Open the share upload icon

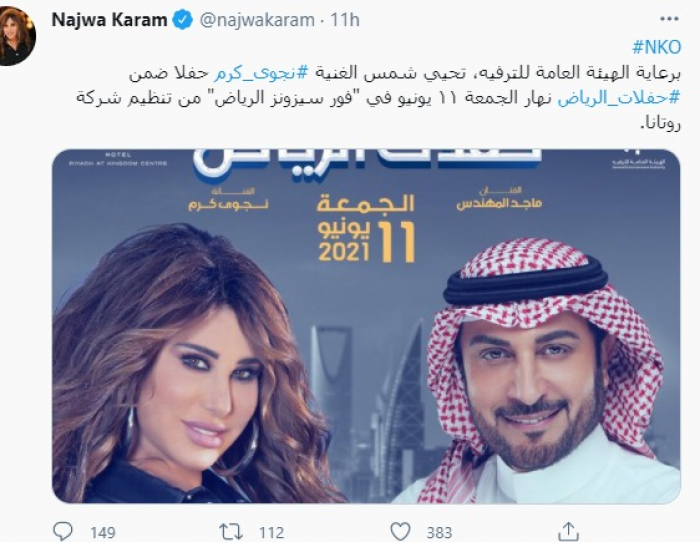[568, 531]
